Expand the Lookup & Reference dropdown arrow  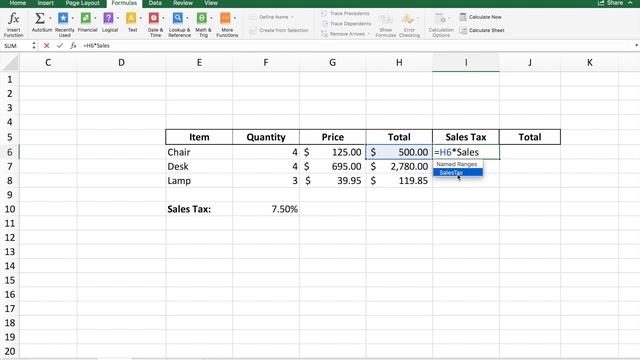187,18
